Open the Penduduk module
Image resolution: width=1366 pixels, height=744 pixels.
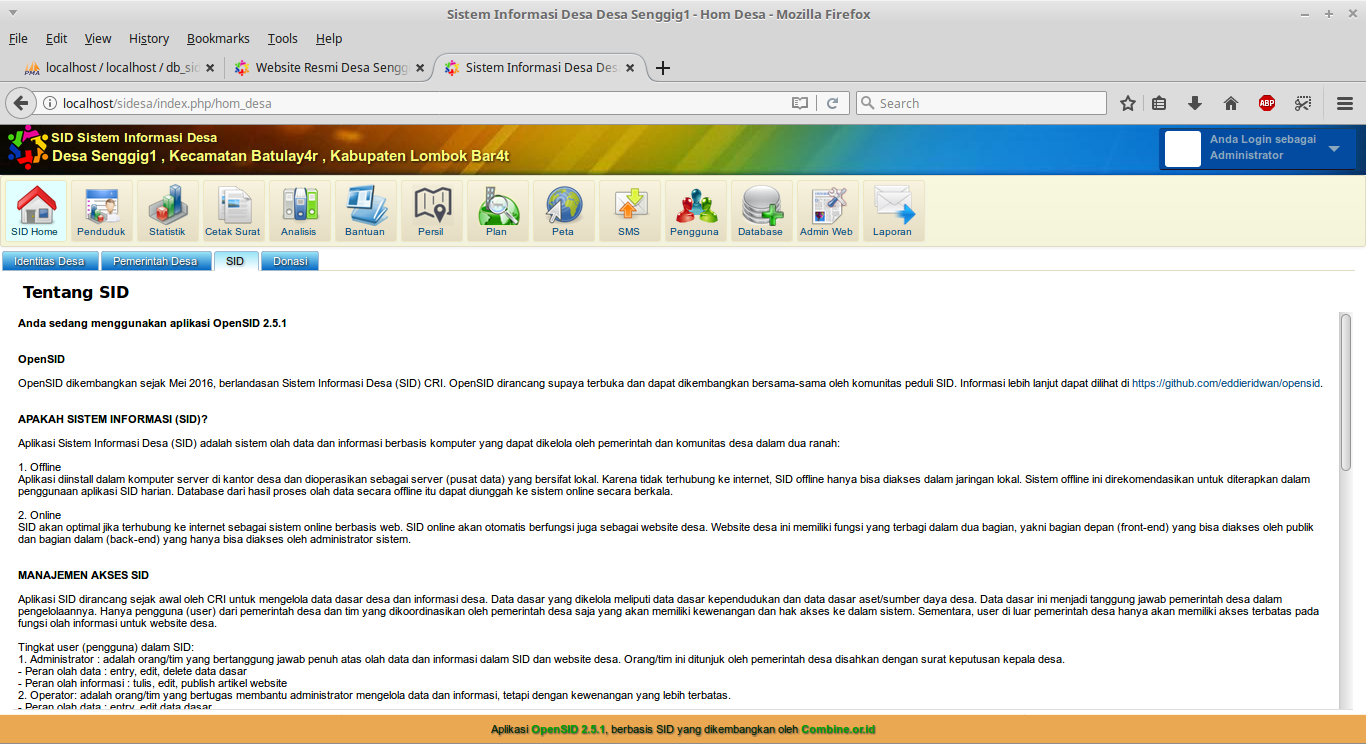click(101, 211)
